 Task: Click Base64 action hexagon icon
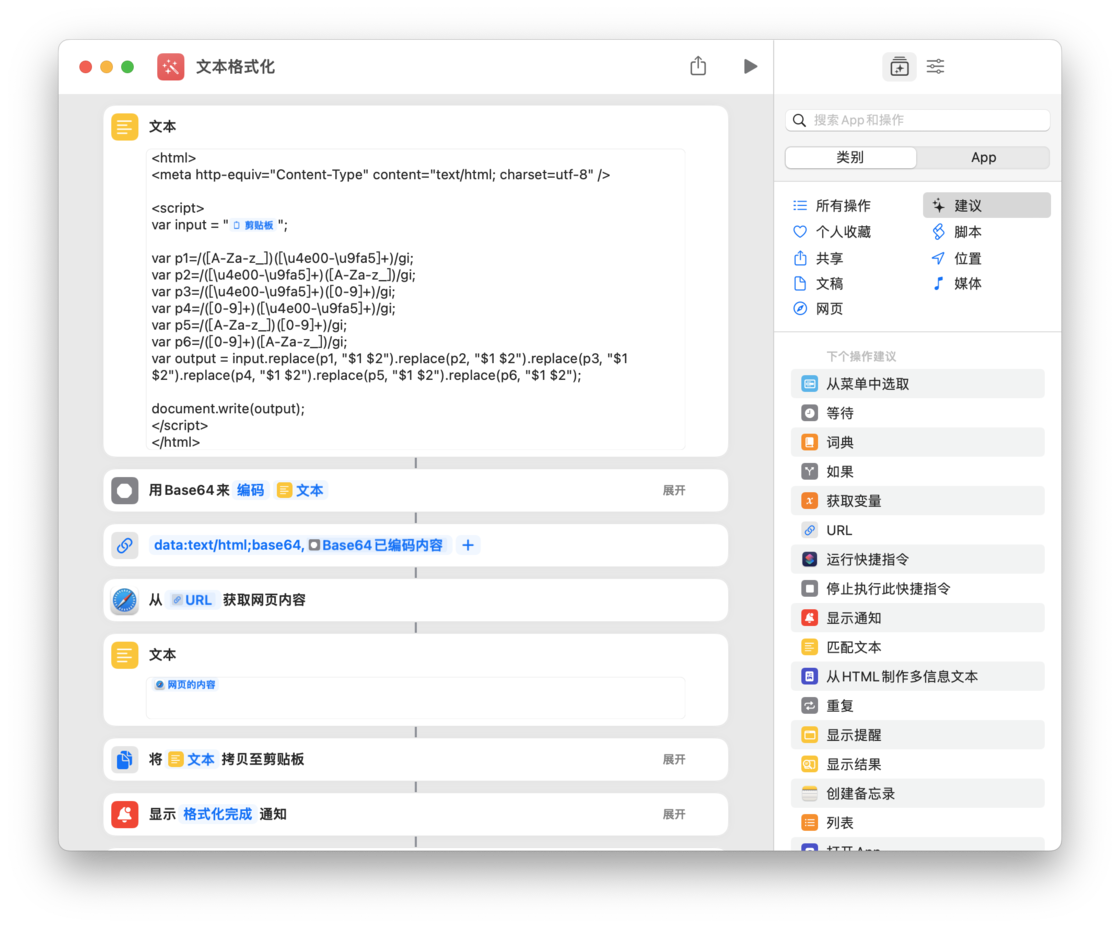click(124, 491)
